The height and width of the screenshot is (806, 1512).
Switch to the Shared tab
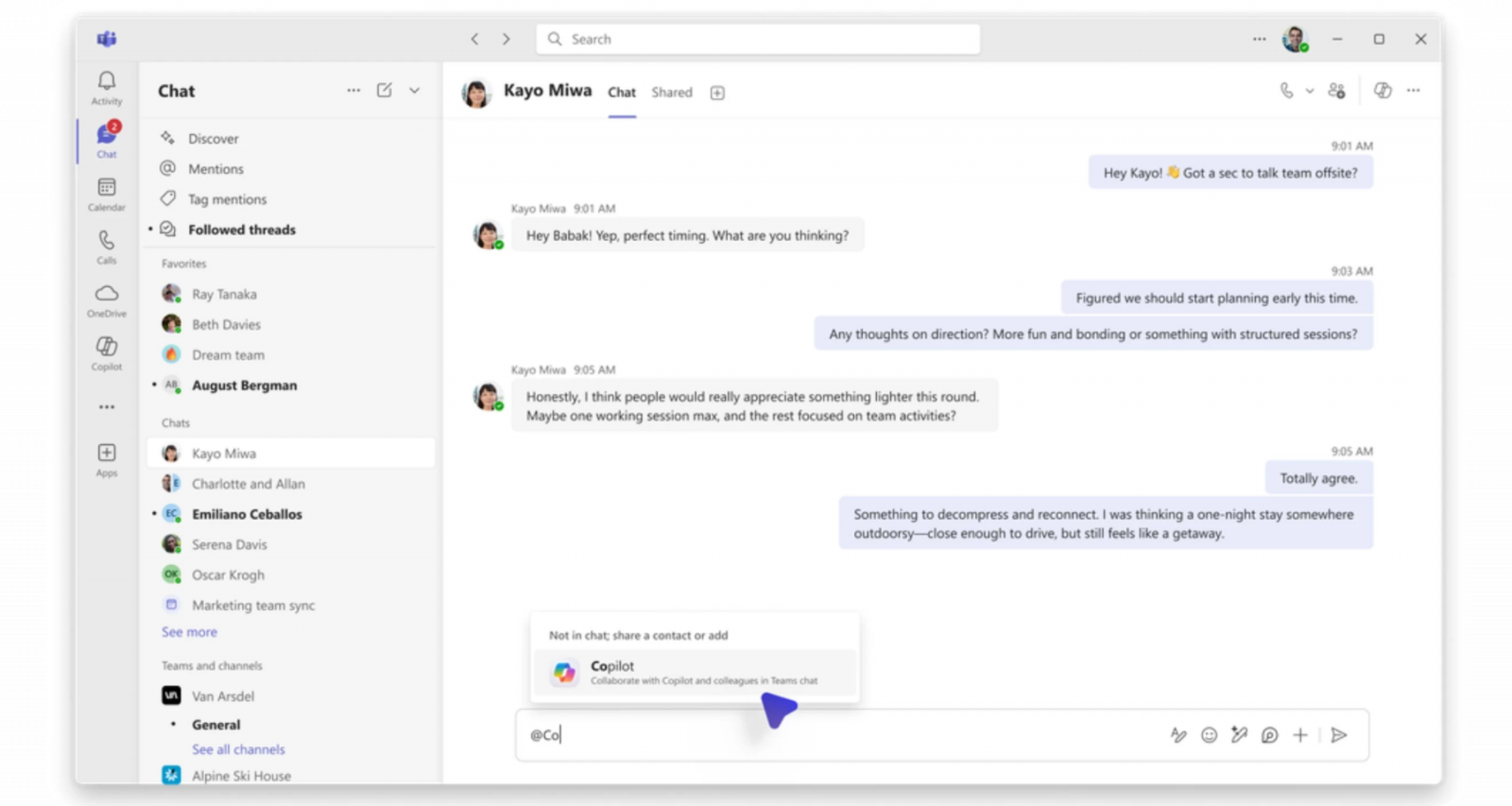672,93
